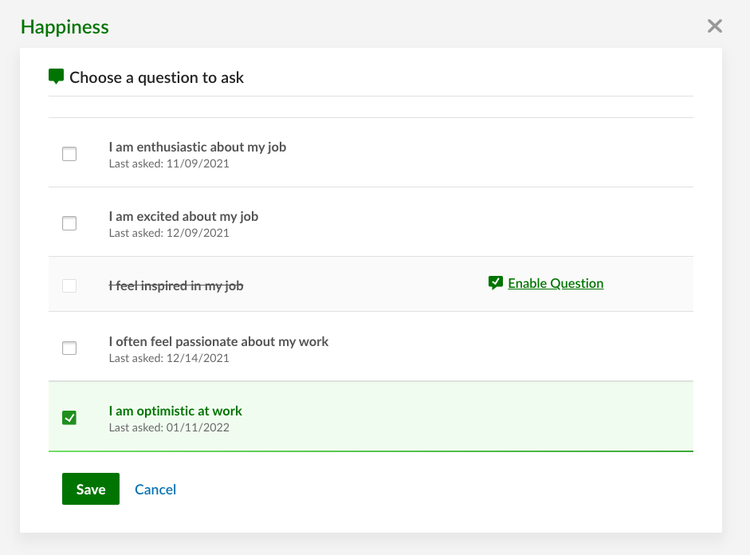This screenshot has width=750, height=555.
Task: Click the speech bubble icon beside 'Choose a question'
Action: pos(56,77)
